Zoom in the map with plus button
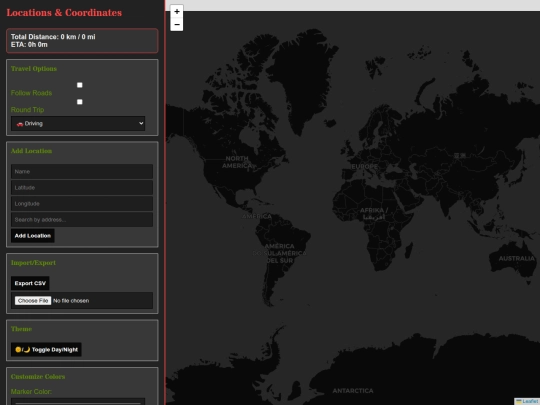The image size is (540, 405). tap(177, 12)
